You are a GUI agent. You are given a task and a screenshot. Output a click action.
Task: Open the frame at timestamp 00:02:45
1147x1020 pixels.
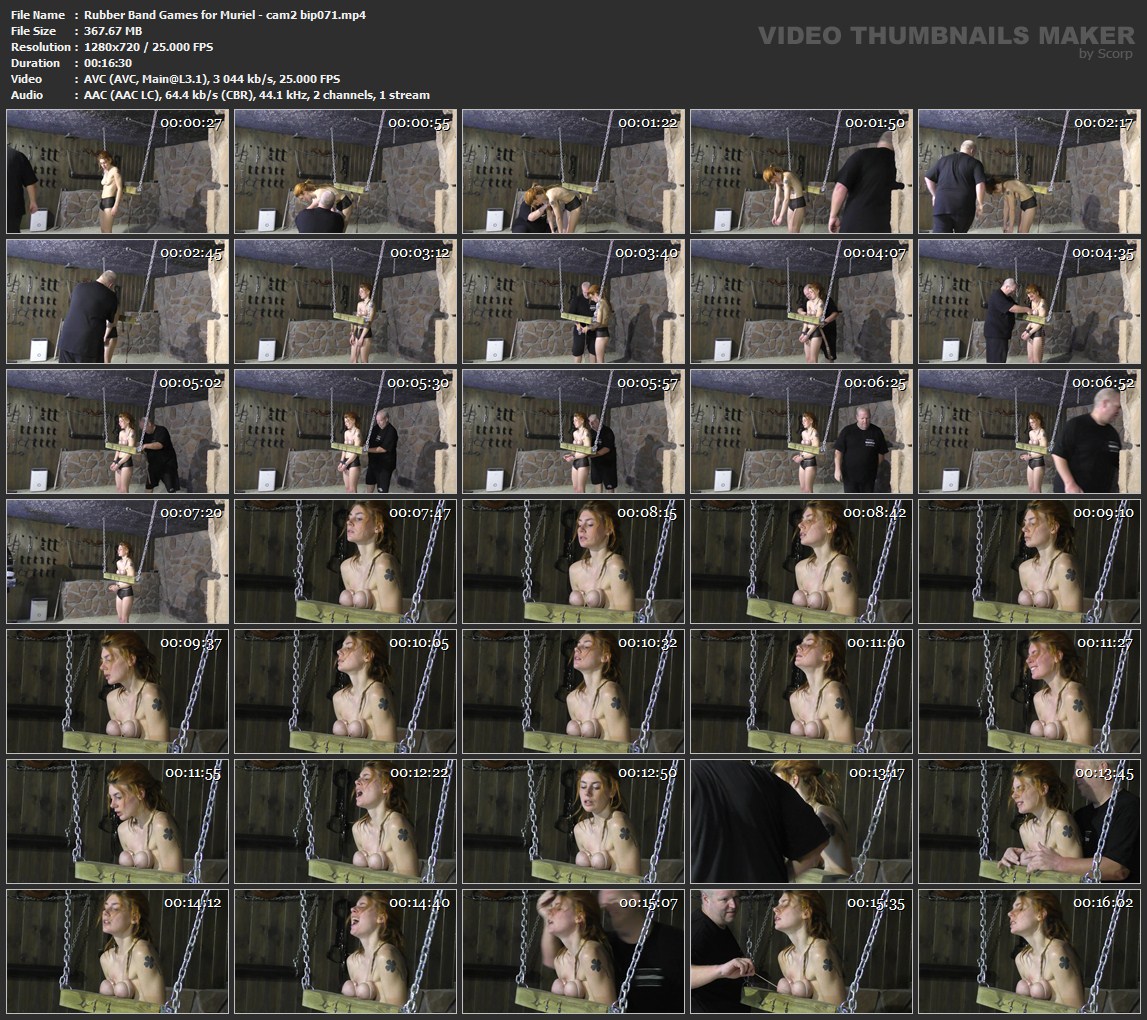tap(118, 301)
